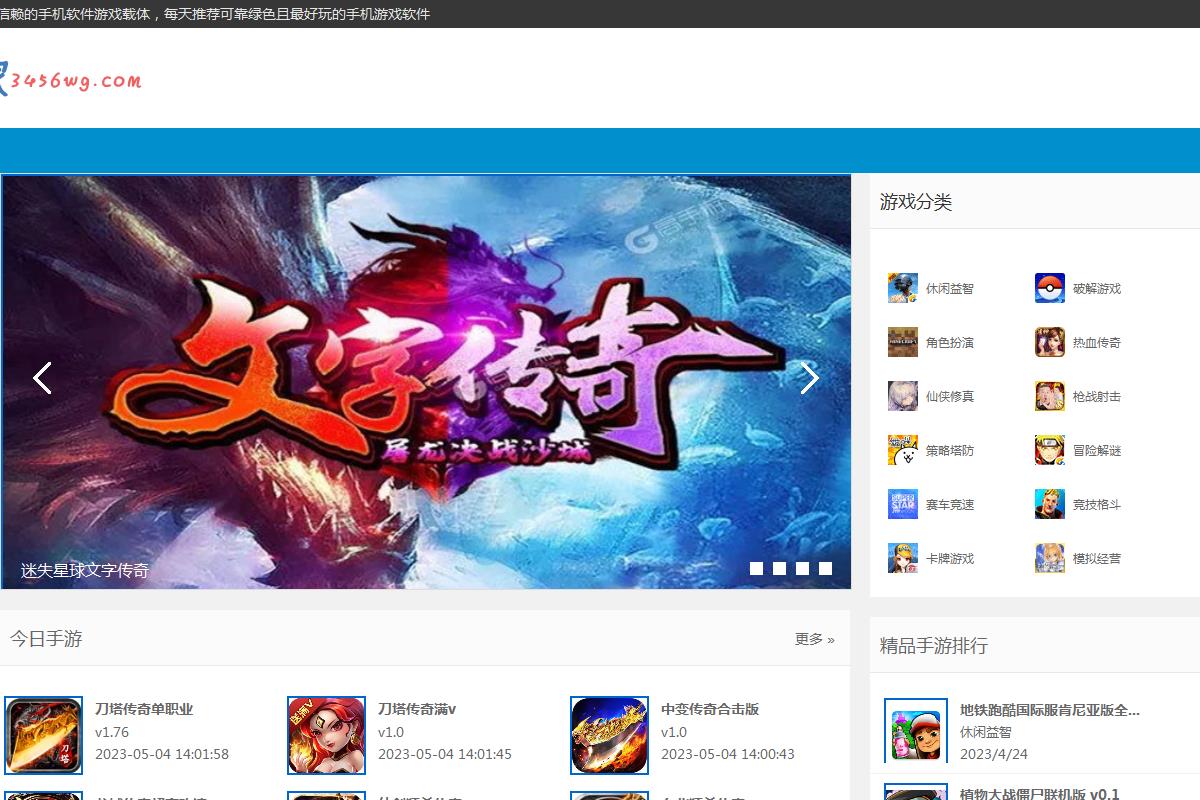Click the 2023/4/24 date in rankings
Image resolution: width=1200 pixels, height=800 pixels.
coord(994,754)
